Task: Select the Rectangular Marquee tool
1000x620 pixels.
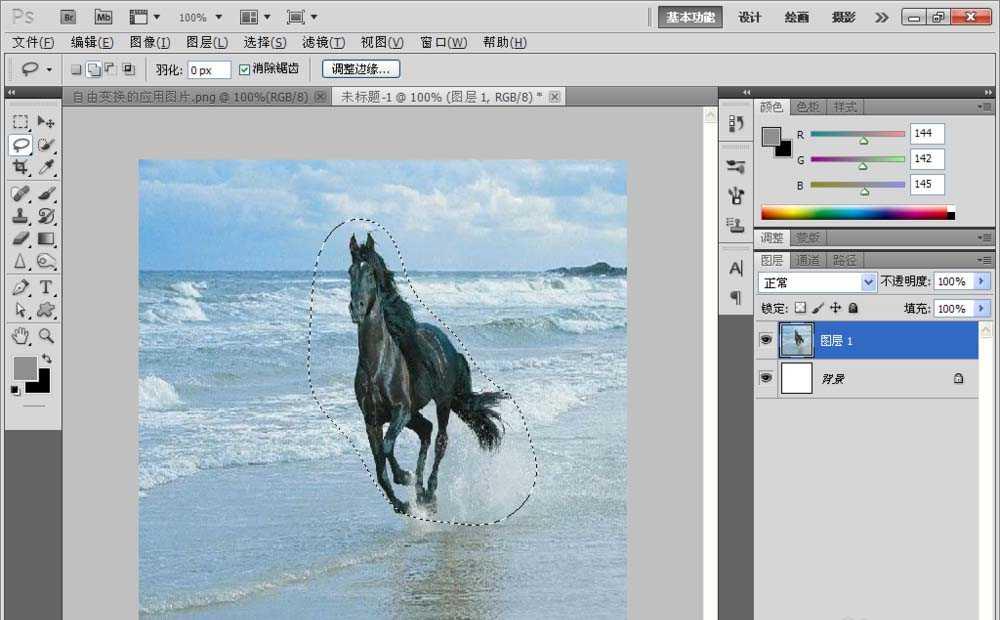Action: click(x=20, y=121)
